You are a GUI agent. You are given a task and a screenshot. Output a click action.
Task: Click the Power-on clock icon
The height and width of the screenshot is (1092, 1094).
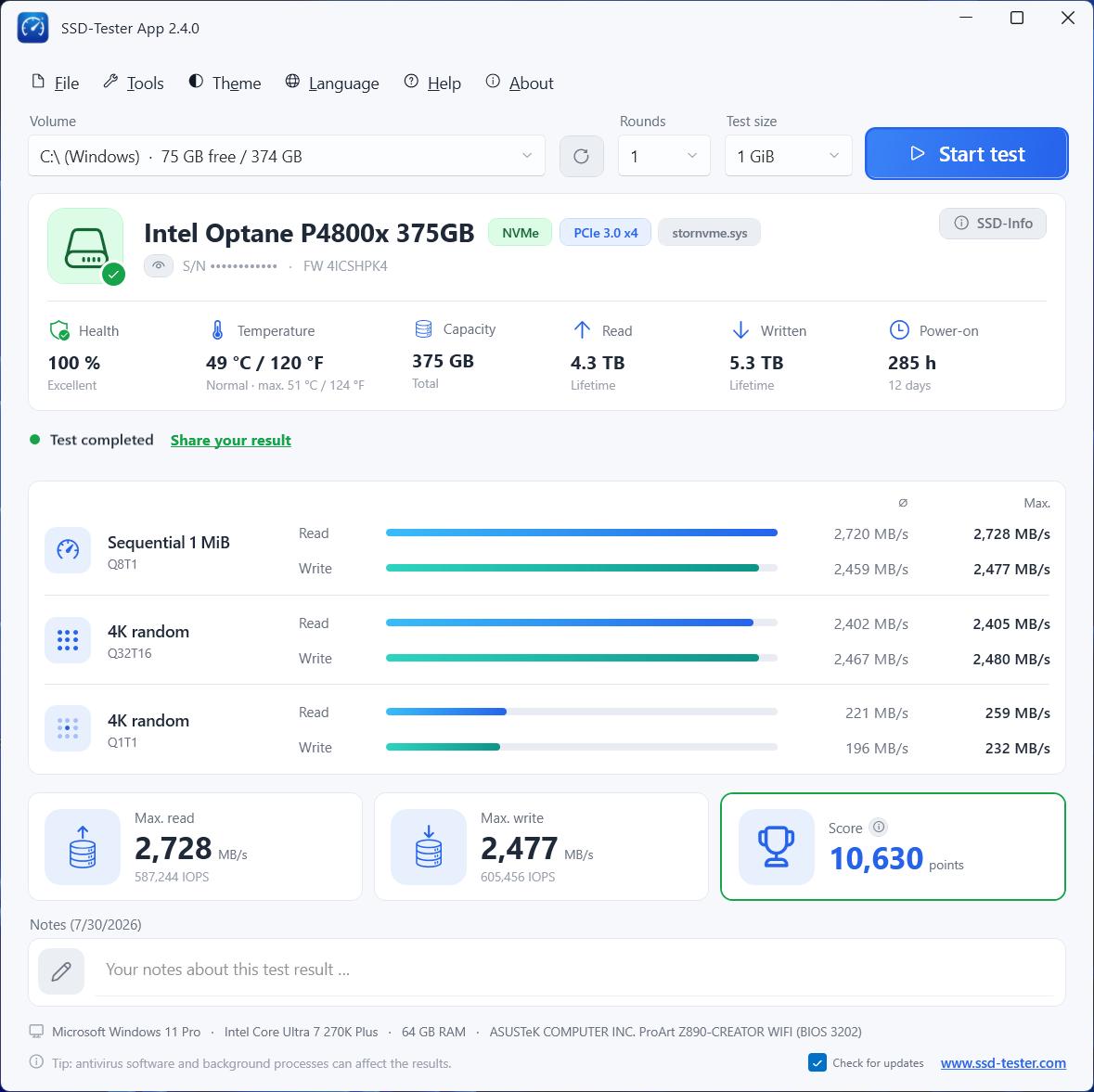[x=898, y=330]
